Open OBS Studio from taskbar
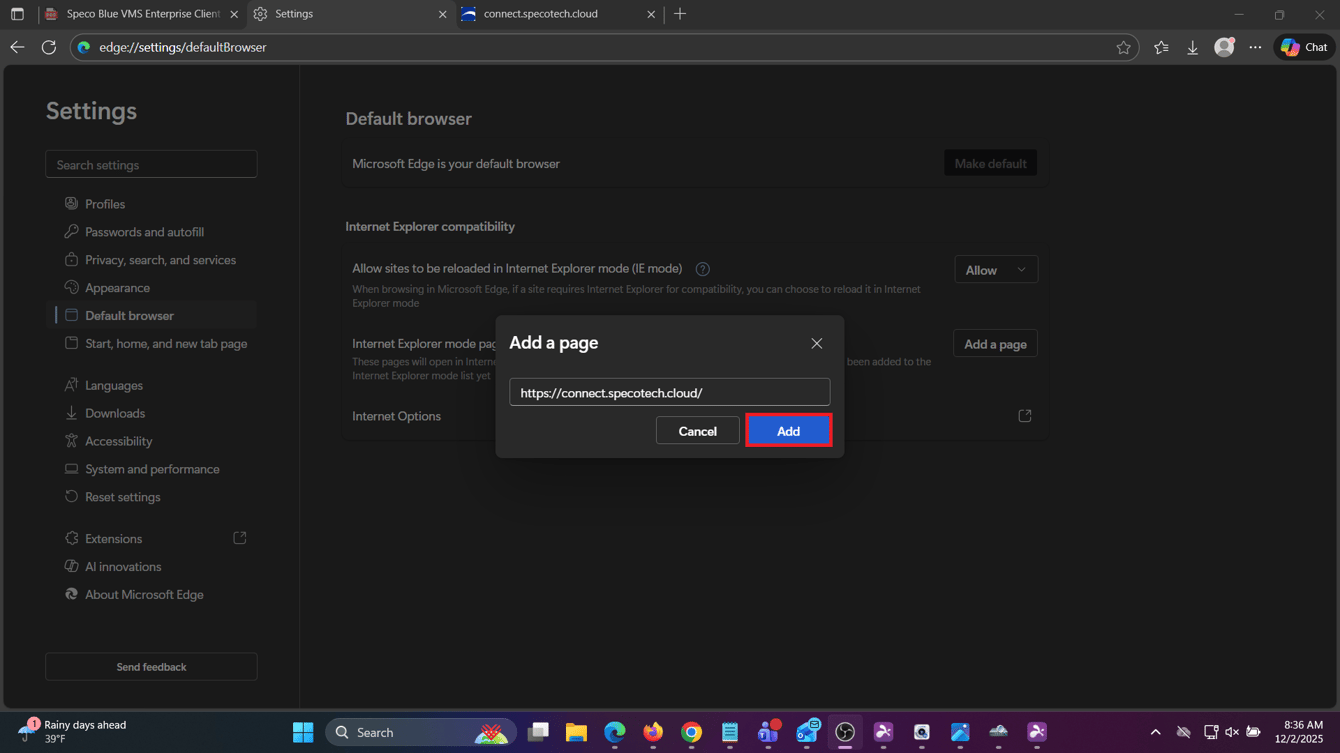This screenshot has width=1340, height=753. [845, 732]
